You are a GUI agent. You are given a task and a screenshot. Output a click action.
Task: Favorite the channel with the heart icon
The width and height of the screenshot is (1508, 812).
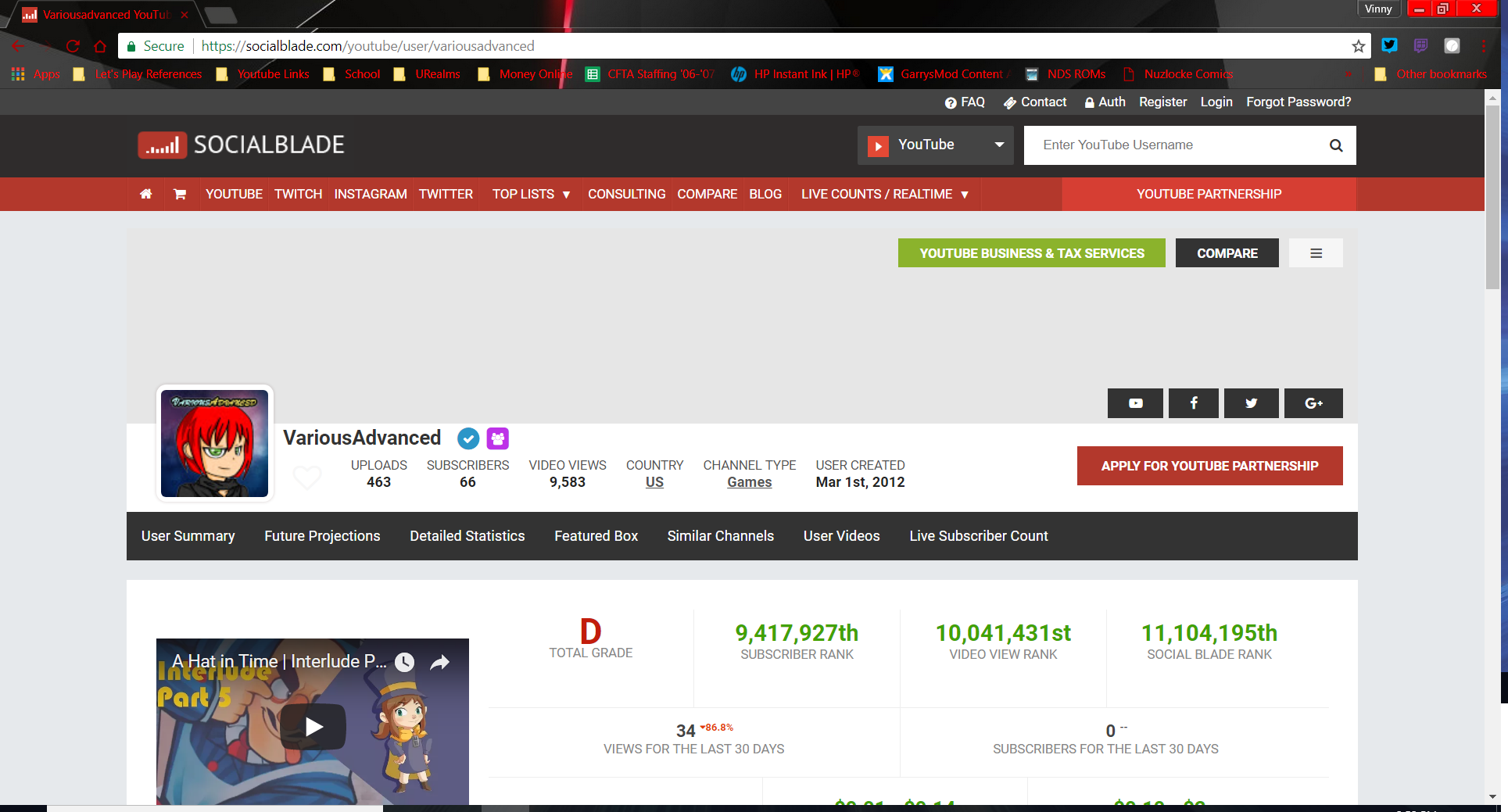307,477
